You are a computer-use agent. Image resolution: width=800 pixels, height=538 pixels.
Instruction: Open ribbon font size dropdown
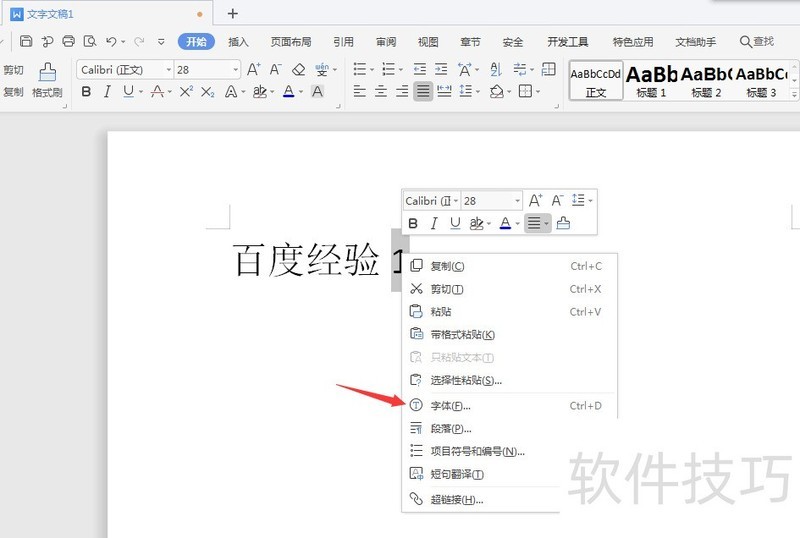(x=236, y=69)
